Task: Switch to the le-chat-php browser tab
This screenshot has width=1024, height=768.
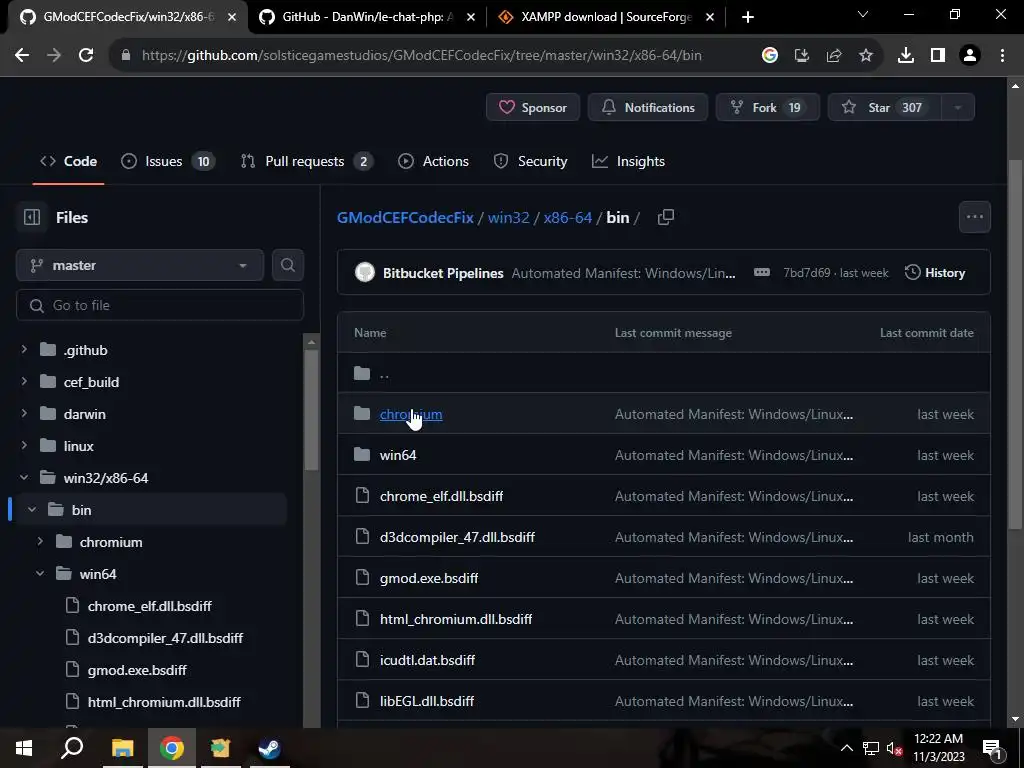Action: coord(366,17)
